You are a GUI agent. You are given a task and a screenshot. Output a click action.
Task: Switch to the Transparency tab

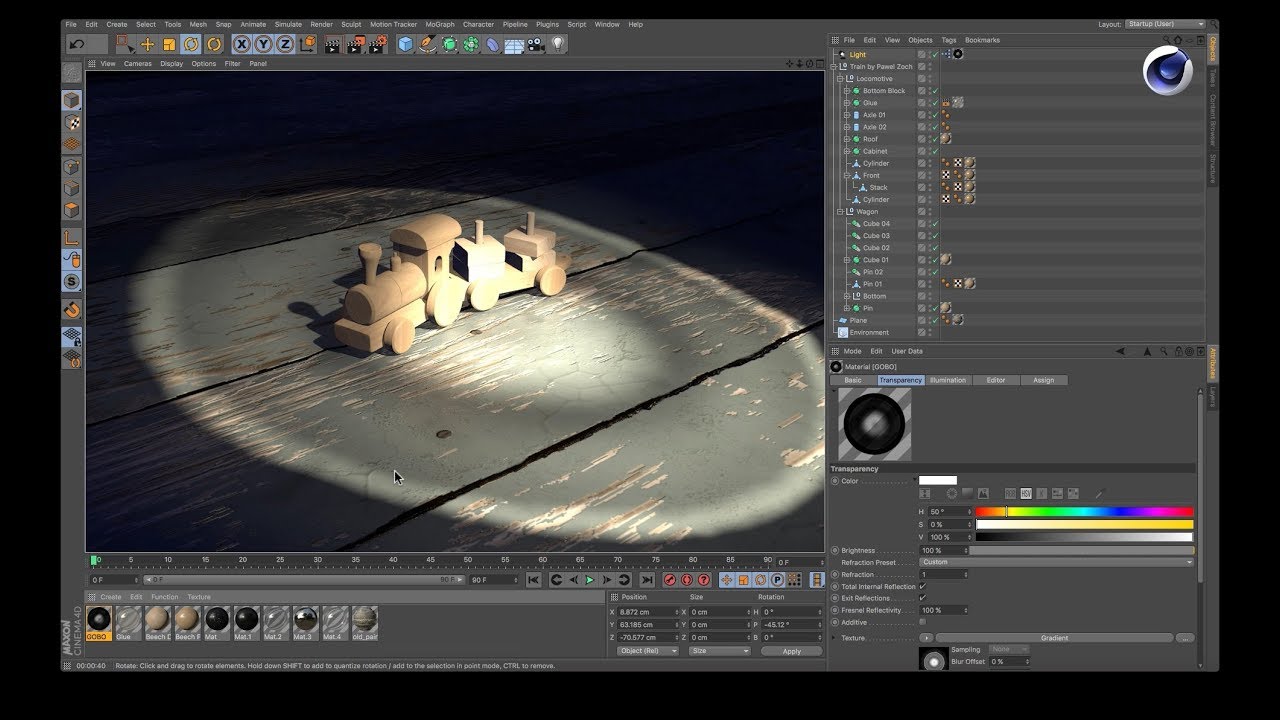[900, 380]
